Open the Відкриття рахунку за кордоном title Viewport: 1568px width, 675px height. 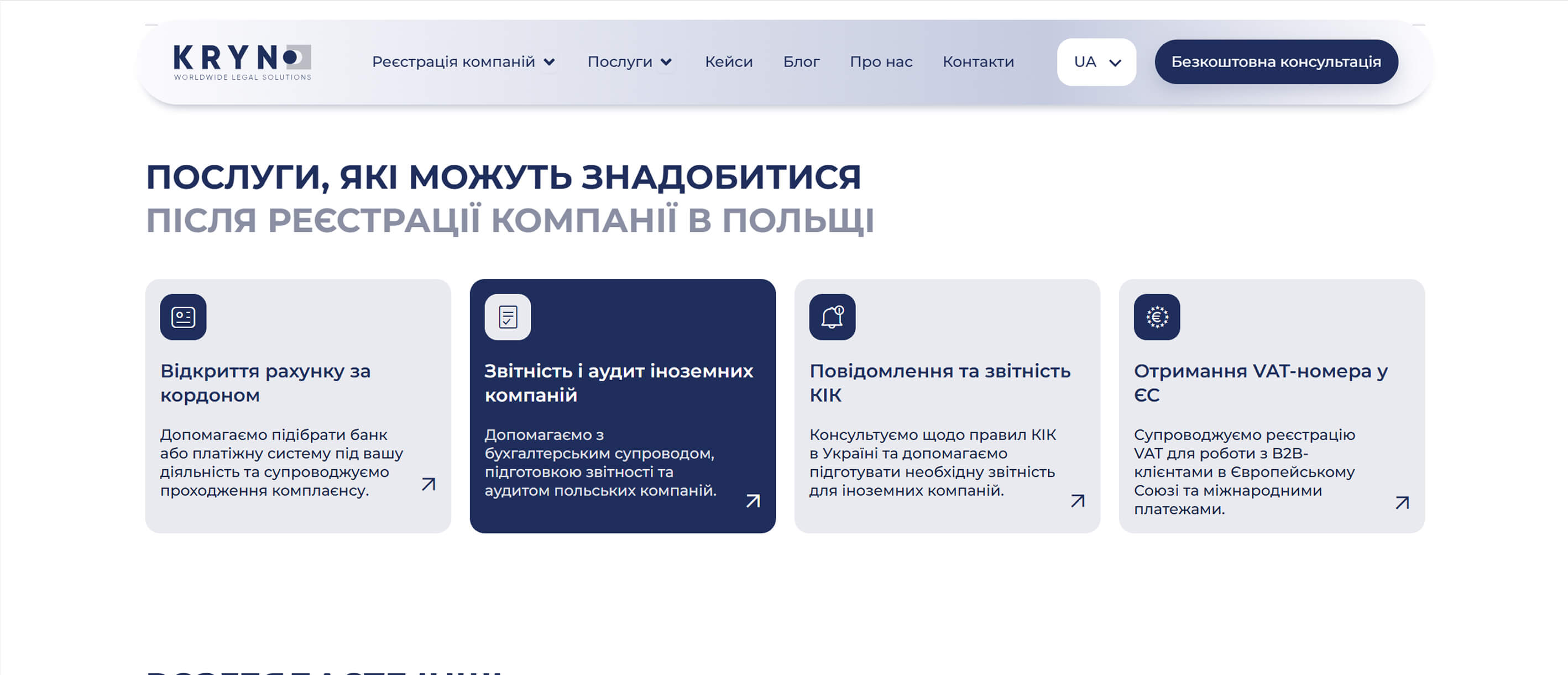[265, 382]
